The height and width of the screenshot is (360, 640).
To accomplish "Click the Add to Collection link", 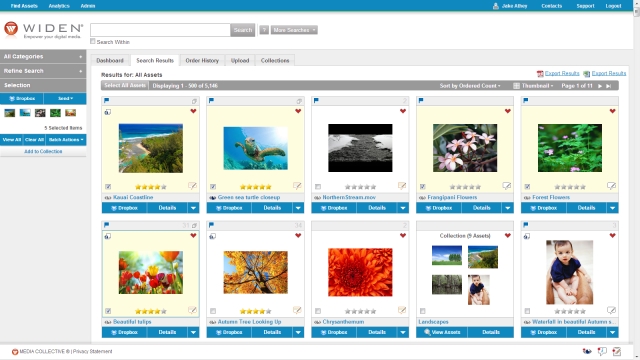I will (43, 151).
